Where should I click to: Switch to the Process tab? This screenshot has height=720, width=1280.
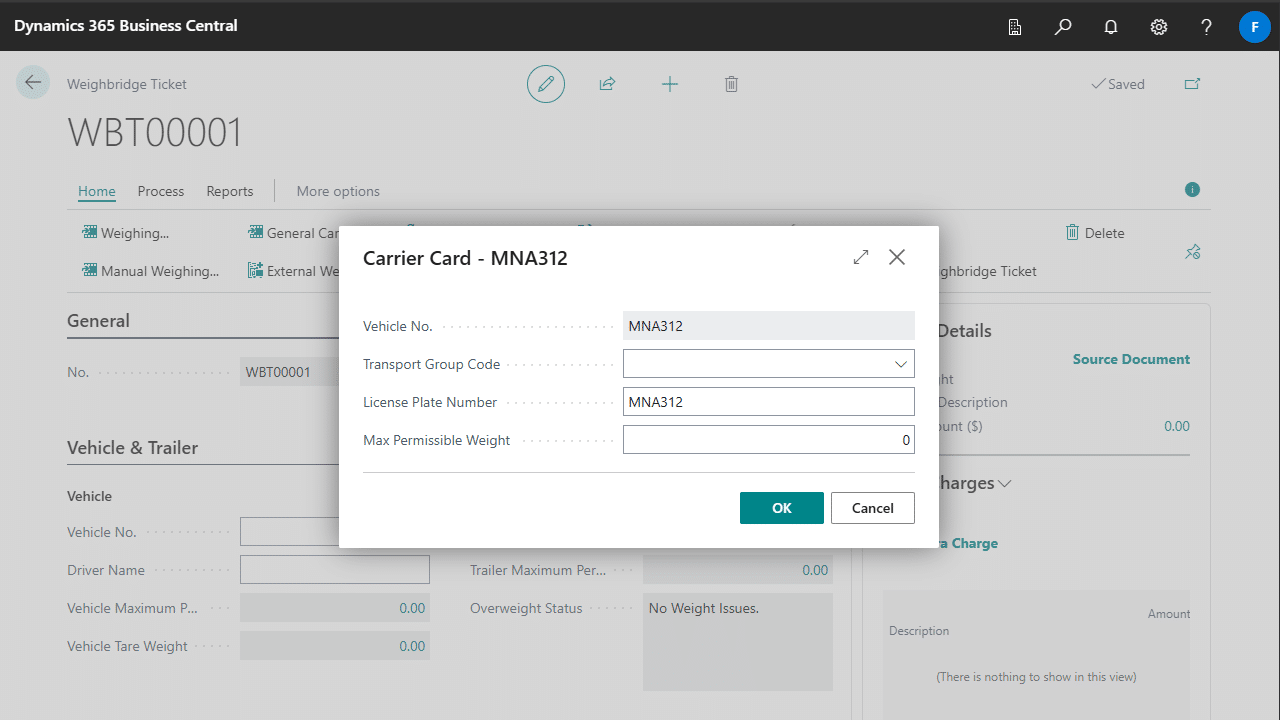161,191
